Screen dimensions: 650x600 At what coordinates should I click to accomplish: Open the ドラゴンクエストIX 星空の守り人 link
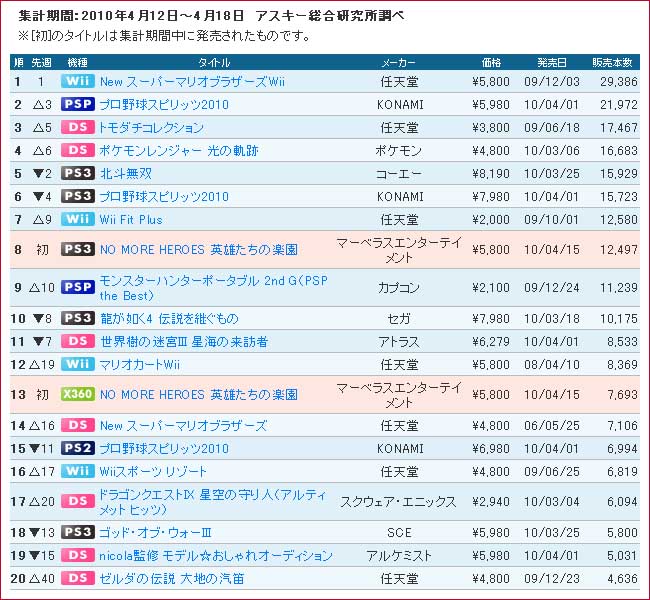click(x=212, y=502)
